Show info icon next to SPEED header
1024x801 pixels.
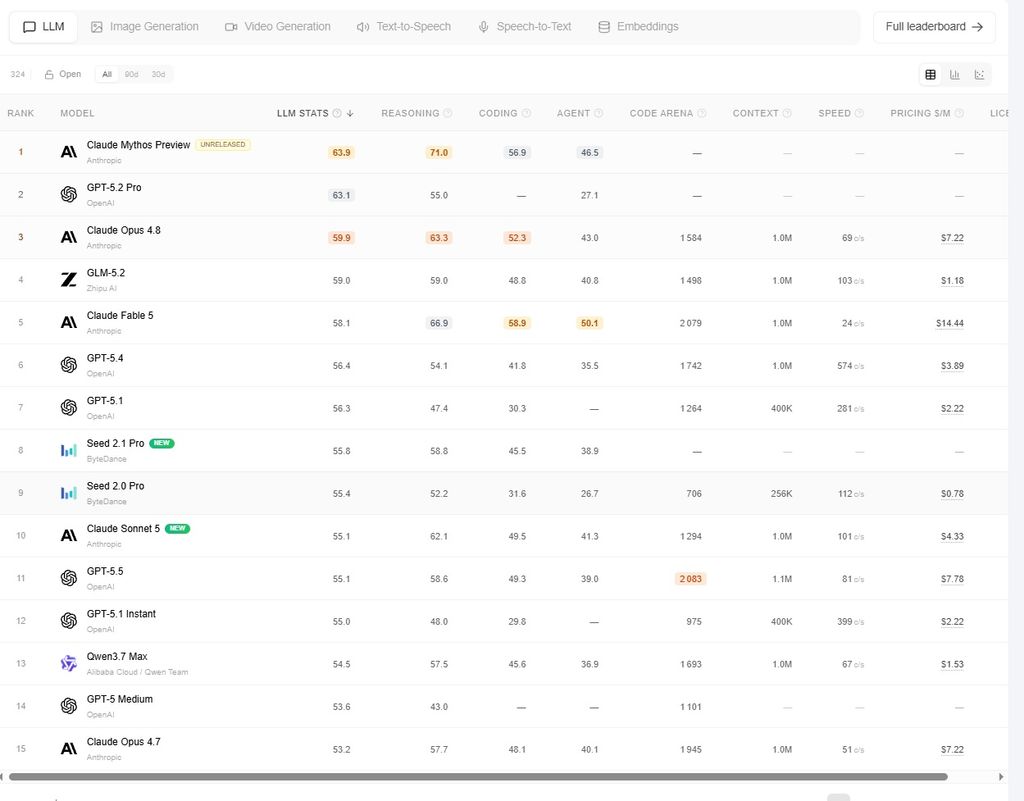pyautogui.click(x=859, y=114)
